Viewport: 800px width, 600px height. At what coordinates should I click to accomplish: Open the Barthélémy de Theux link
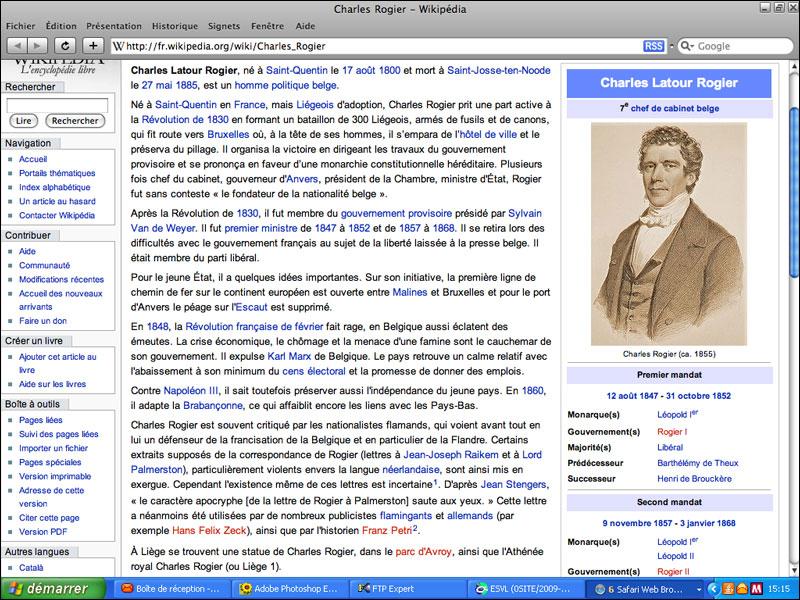pos(697,463)
